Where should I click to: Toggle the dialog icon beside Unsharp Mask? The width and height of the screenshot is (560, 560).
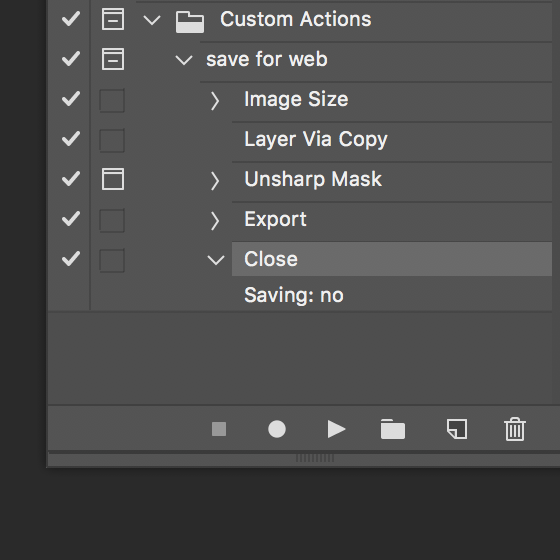pos(113,179)
